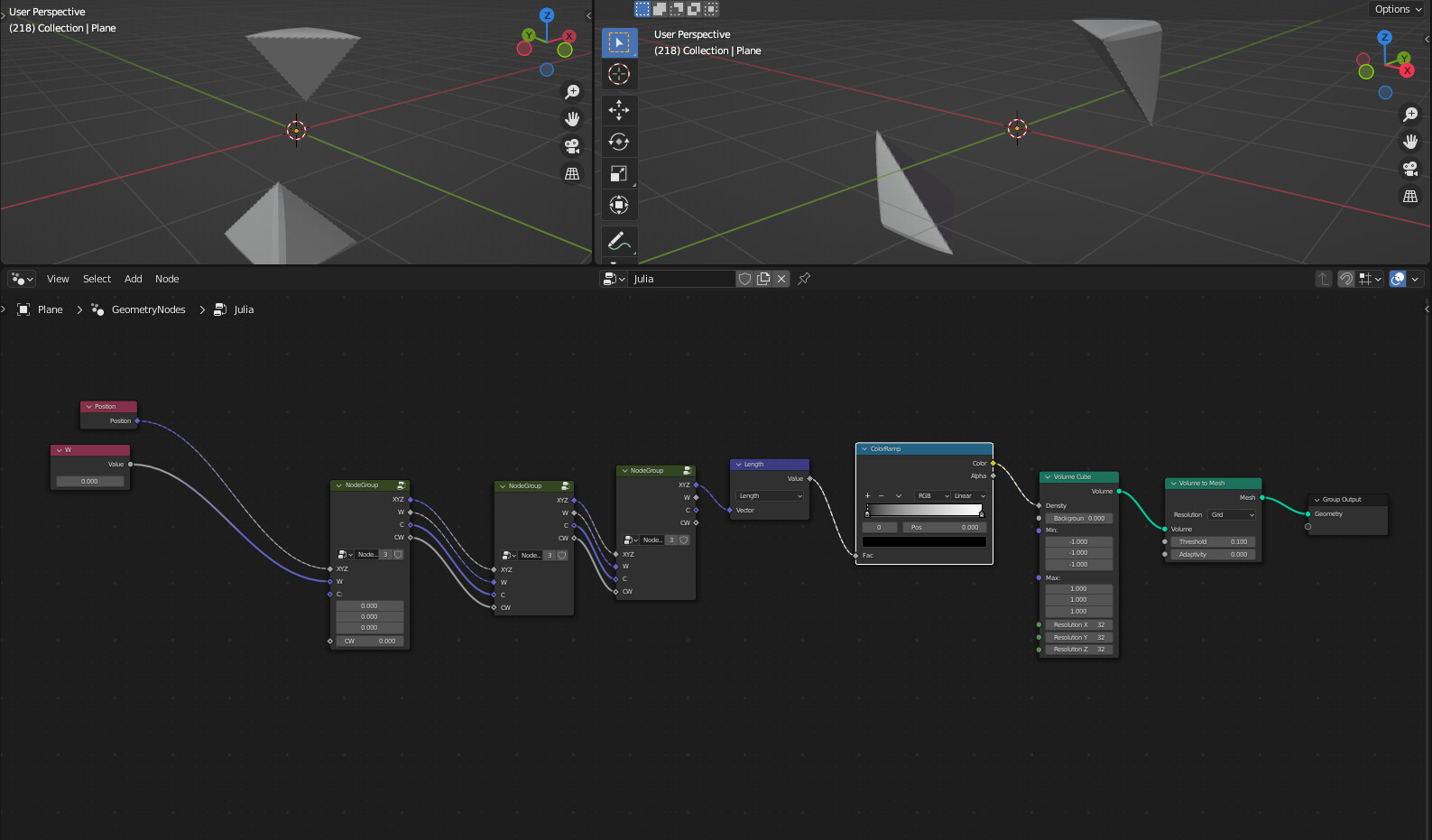Open ColorRamp tools chevron menu
This screenshot has height=840, width=1432.
[899, 495]
